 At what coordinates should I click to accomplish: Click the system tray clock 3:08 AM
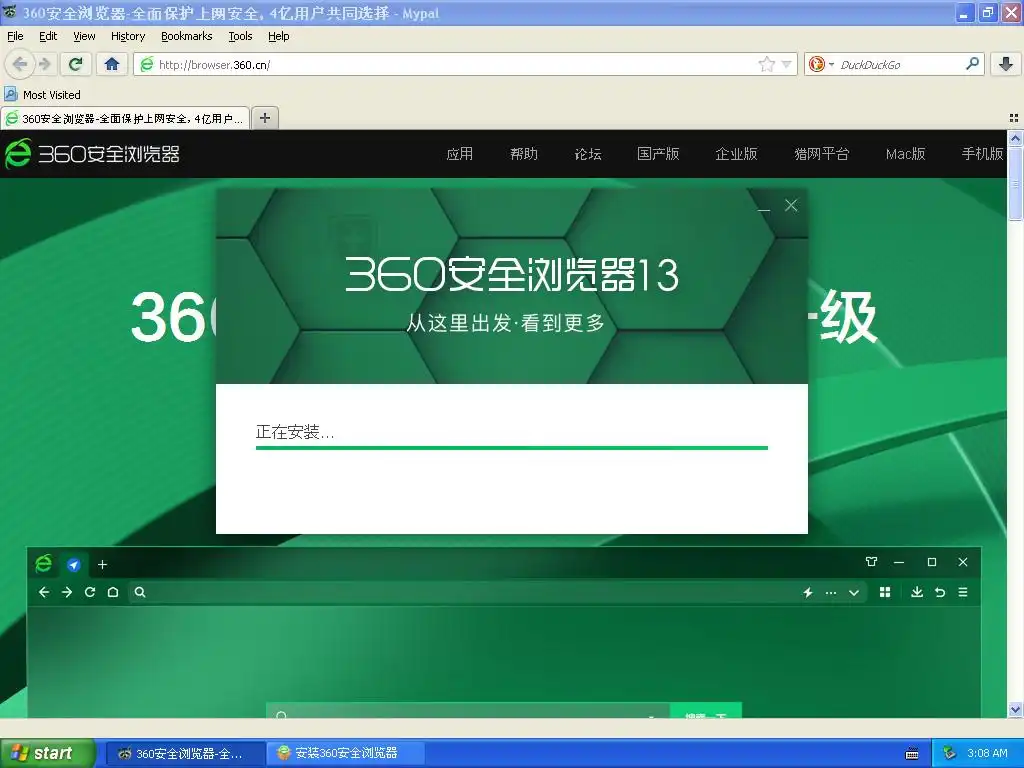pos(987,754)
